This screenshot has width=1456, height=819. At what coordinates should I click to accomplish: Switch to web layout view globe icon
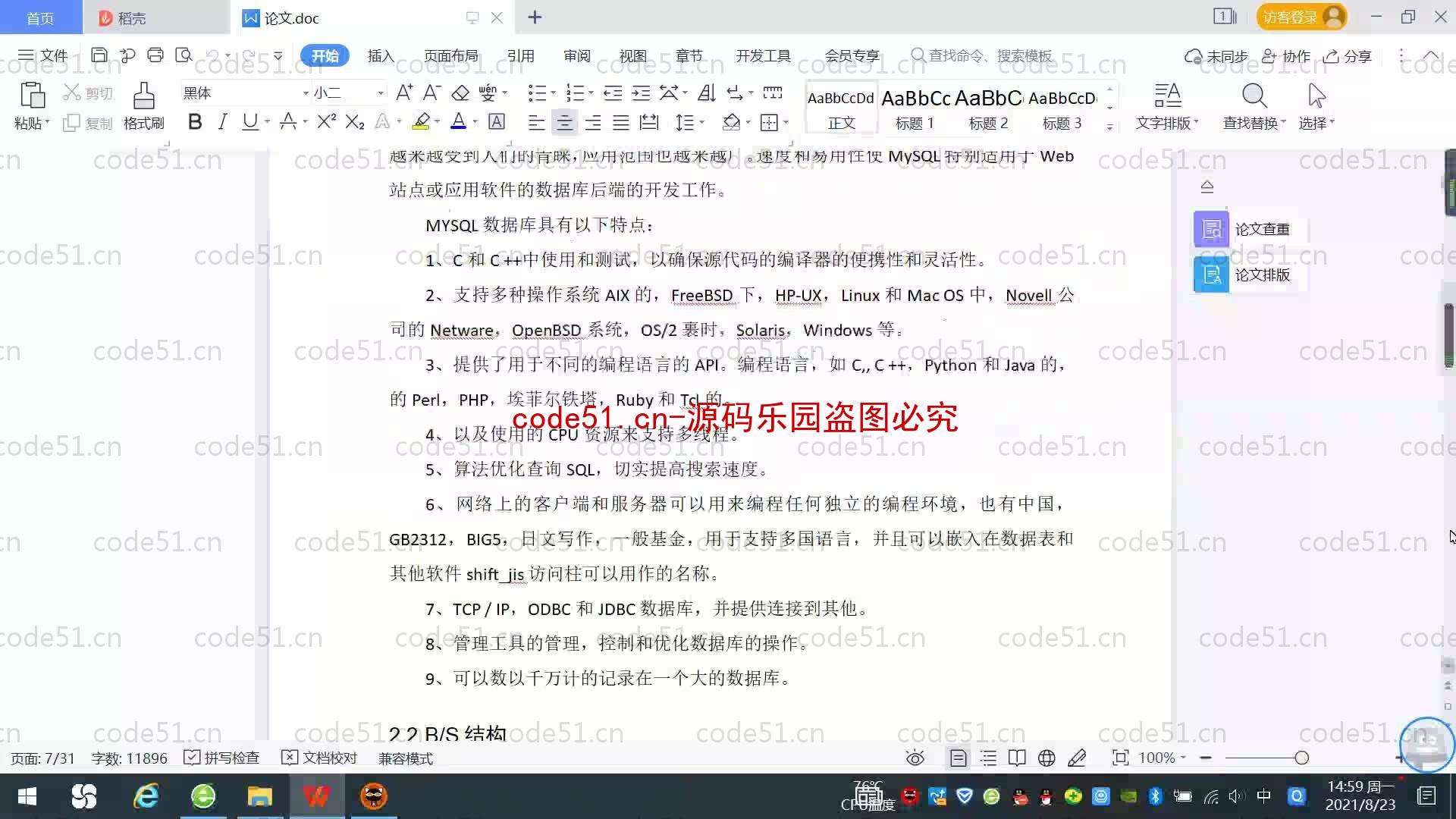1046,758
